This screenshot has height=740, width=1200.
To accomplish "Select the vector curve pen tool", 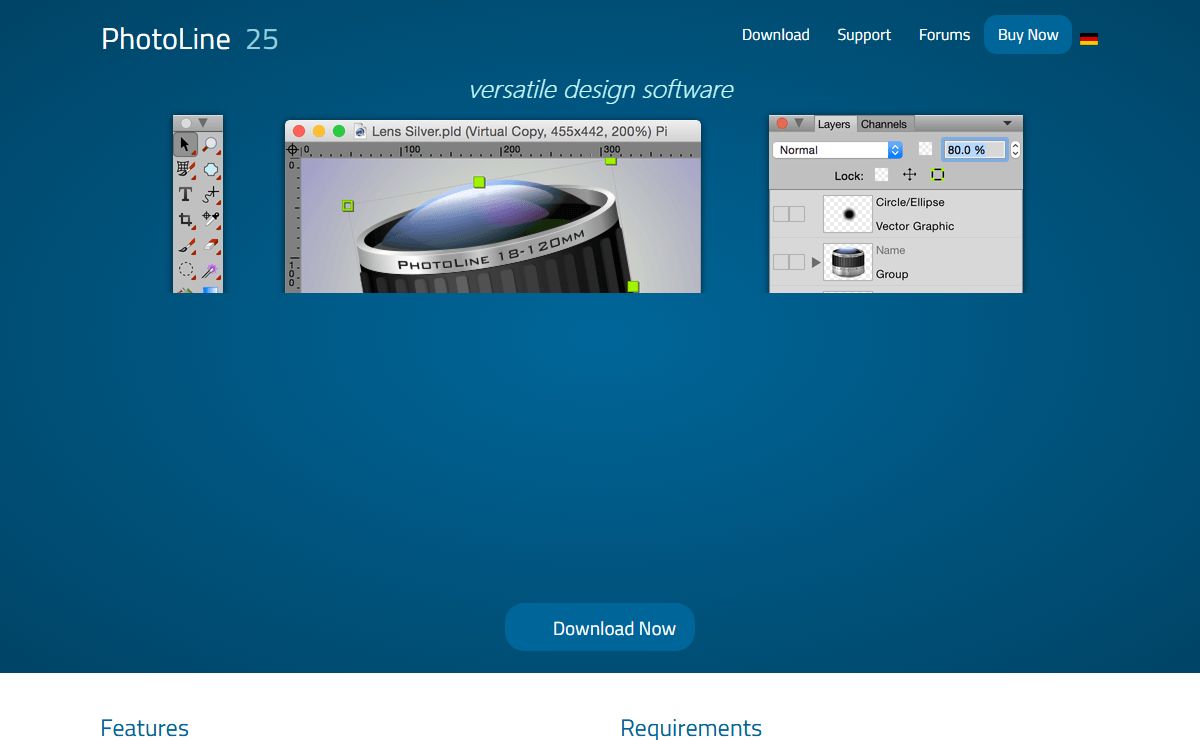I will click(x=210, y=194).
